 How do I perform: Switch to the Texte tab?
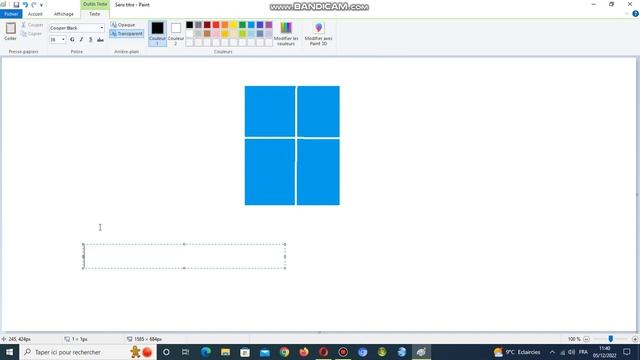[x=95, y=14]
